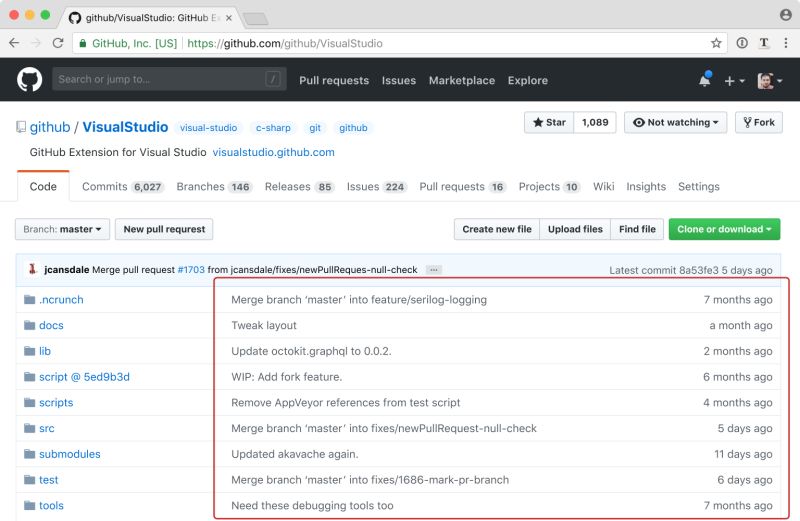Expand the commit message ellipsis button
This screenshot has height=521, width=800.
coord(434,269)
